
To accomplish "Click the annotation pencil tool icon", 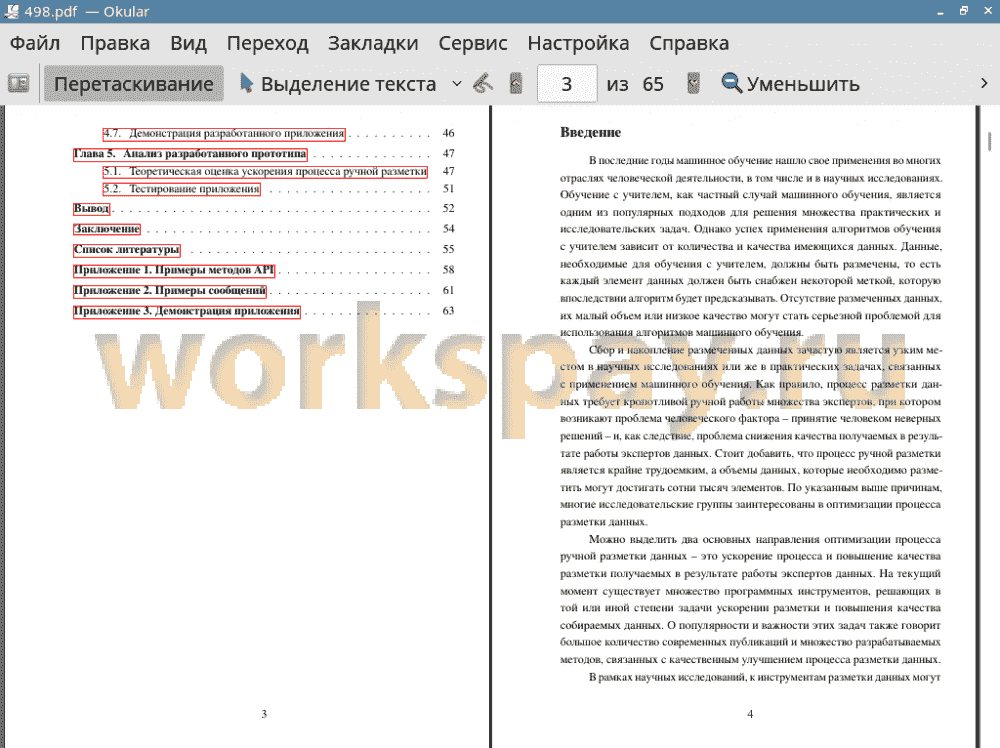I will pyautogui.click(x=483, y=84).
